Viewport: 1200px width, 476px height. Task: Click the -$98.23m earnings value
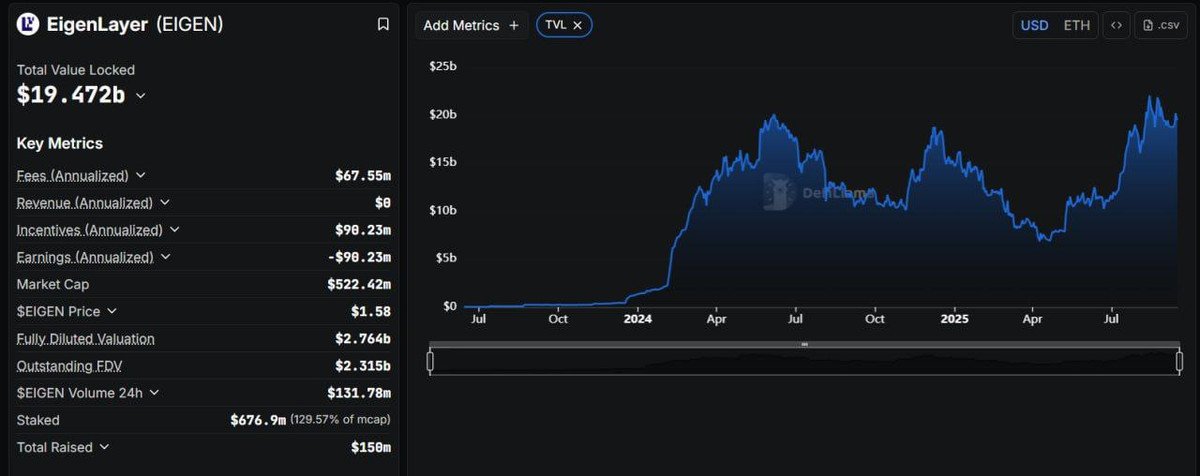click(359, 257)
